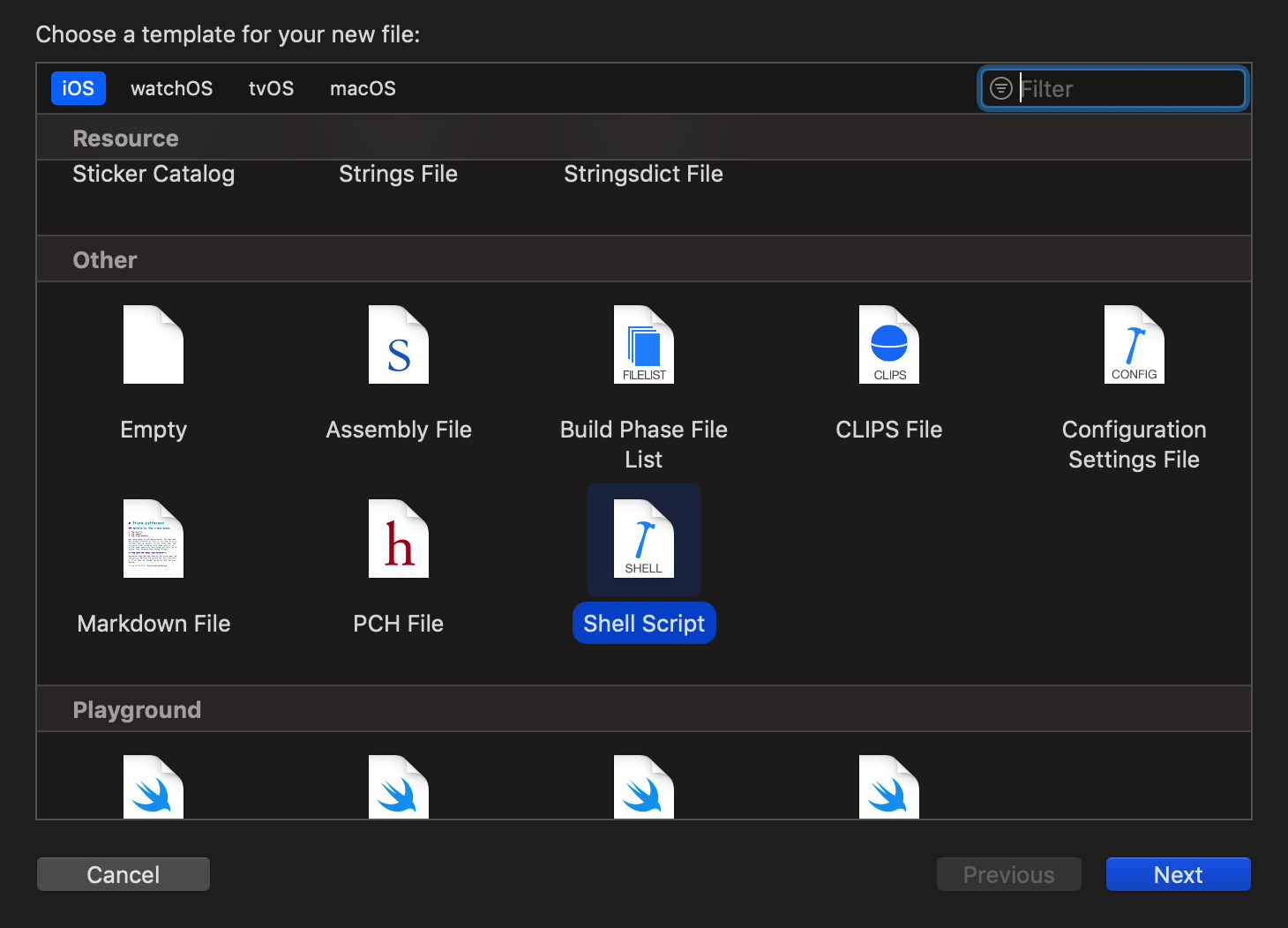Click the Playground section header
The height and width of the screenshot is (928, 1288).
[644, 709]
